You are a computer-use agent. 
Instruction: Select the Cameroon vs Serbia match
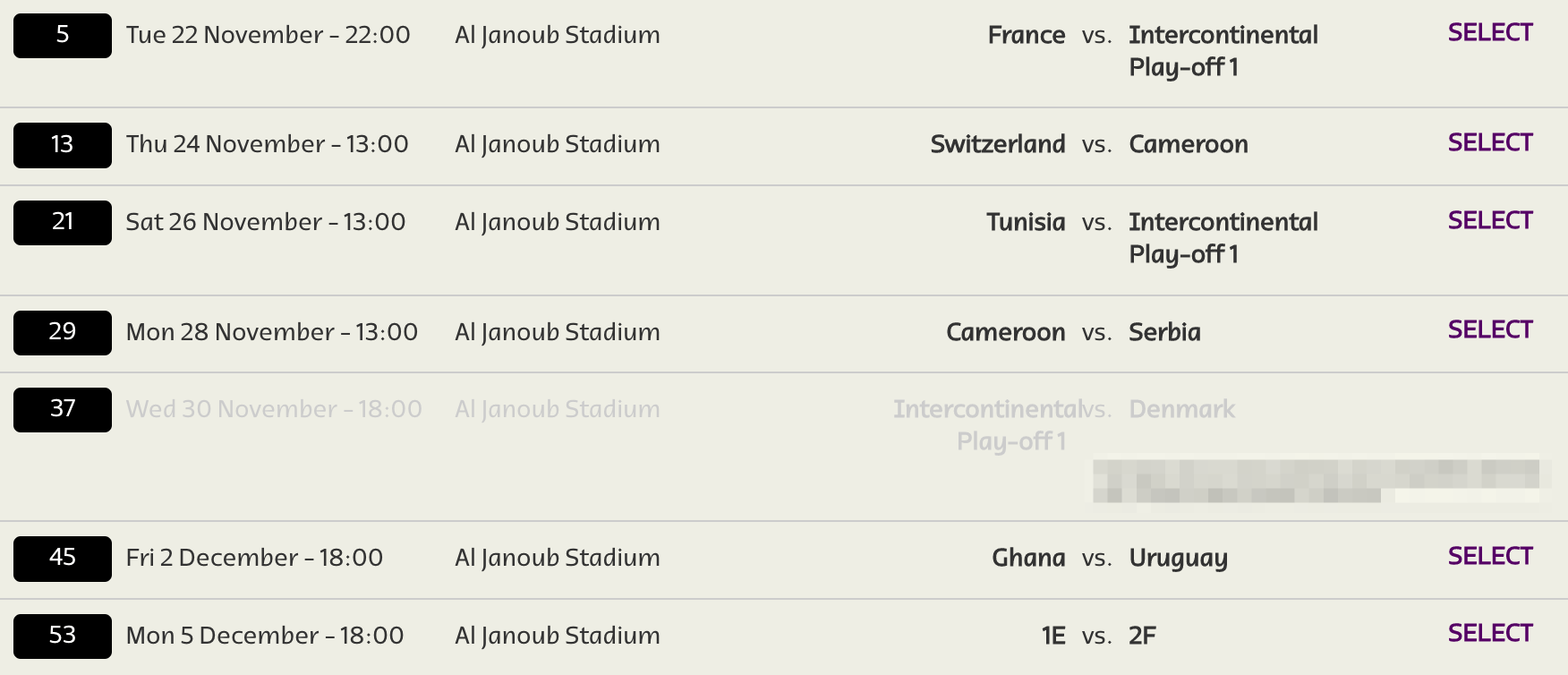(1490, 330)
